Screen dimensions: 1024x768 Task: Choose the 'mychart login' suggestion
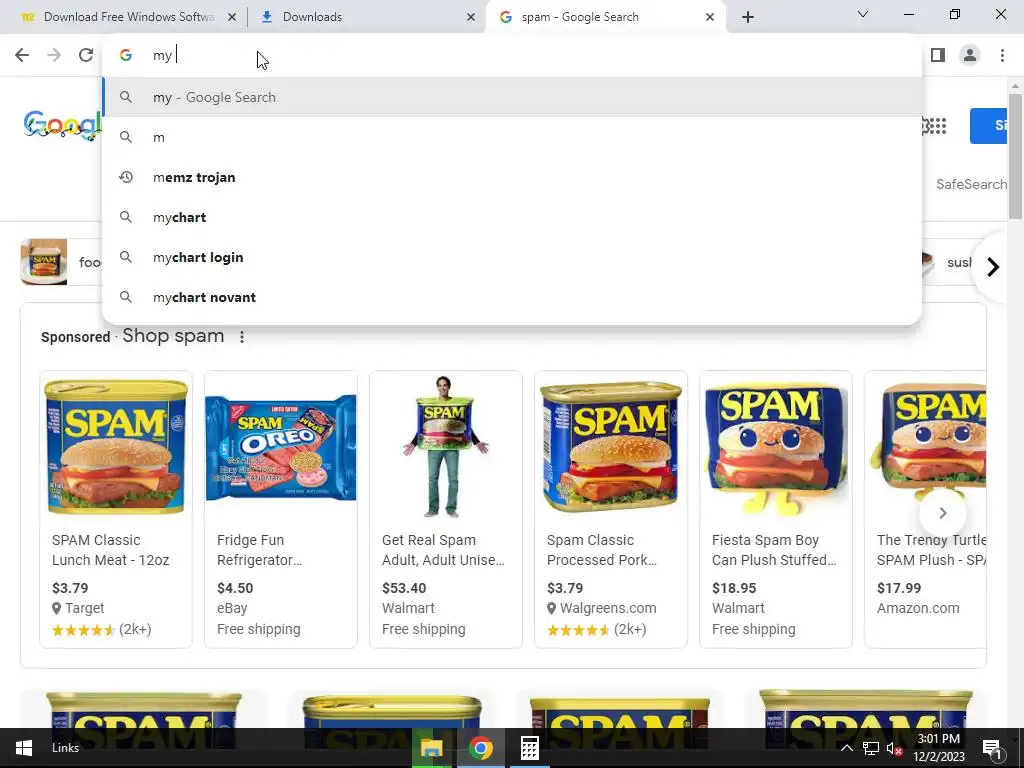[x=512, y=257]
